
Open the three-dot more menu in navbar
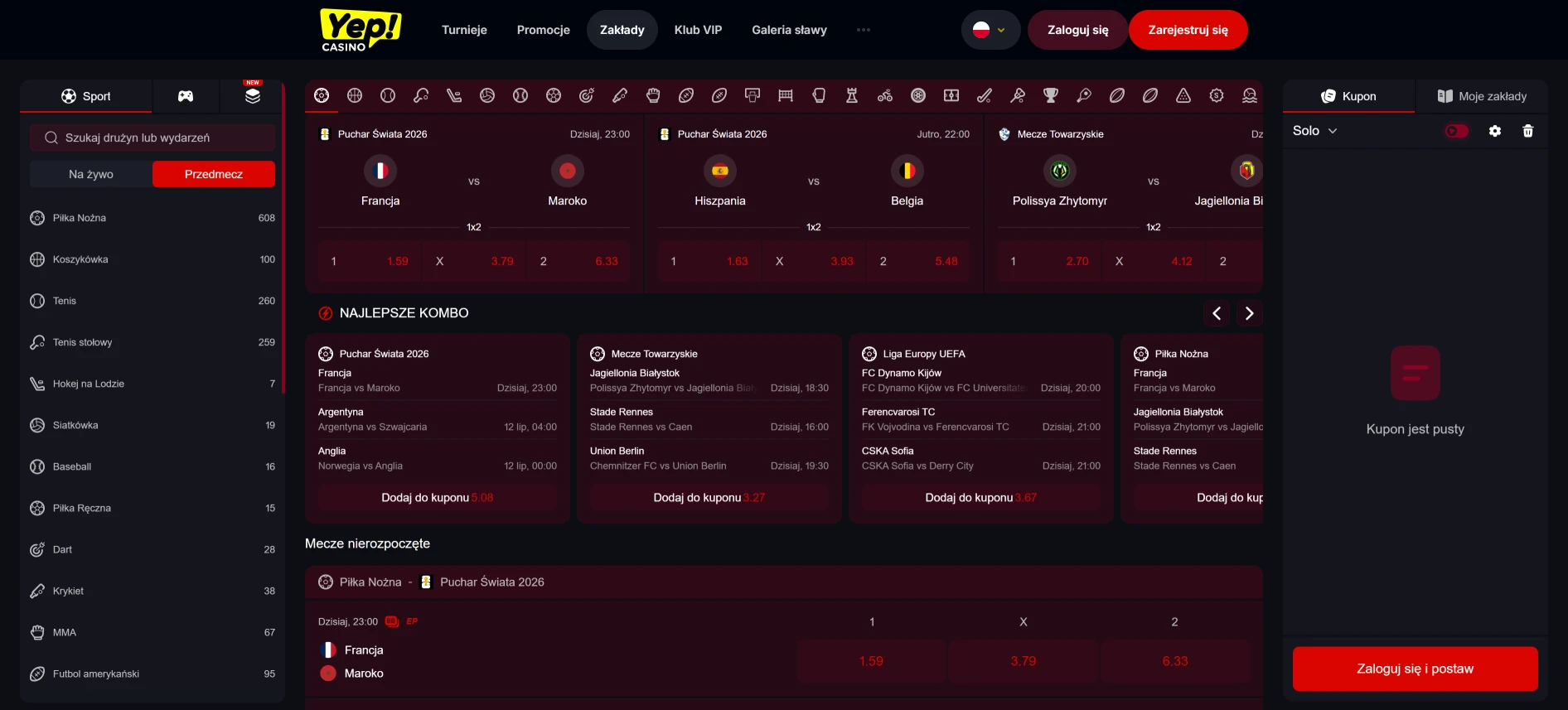pyautogui.click(x=864, y=30)
